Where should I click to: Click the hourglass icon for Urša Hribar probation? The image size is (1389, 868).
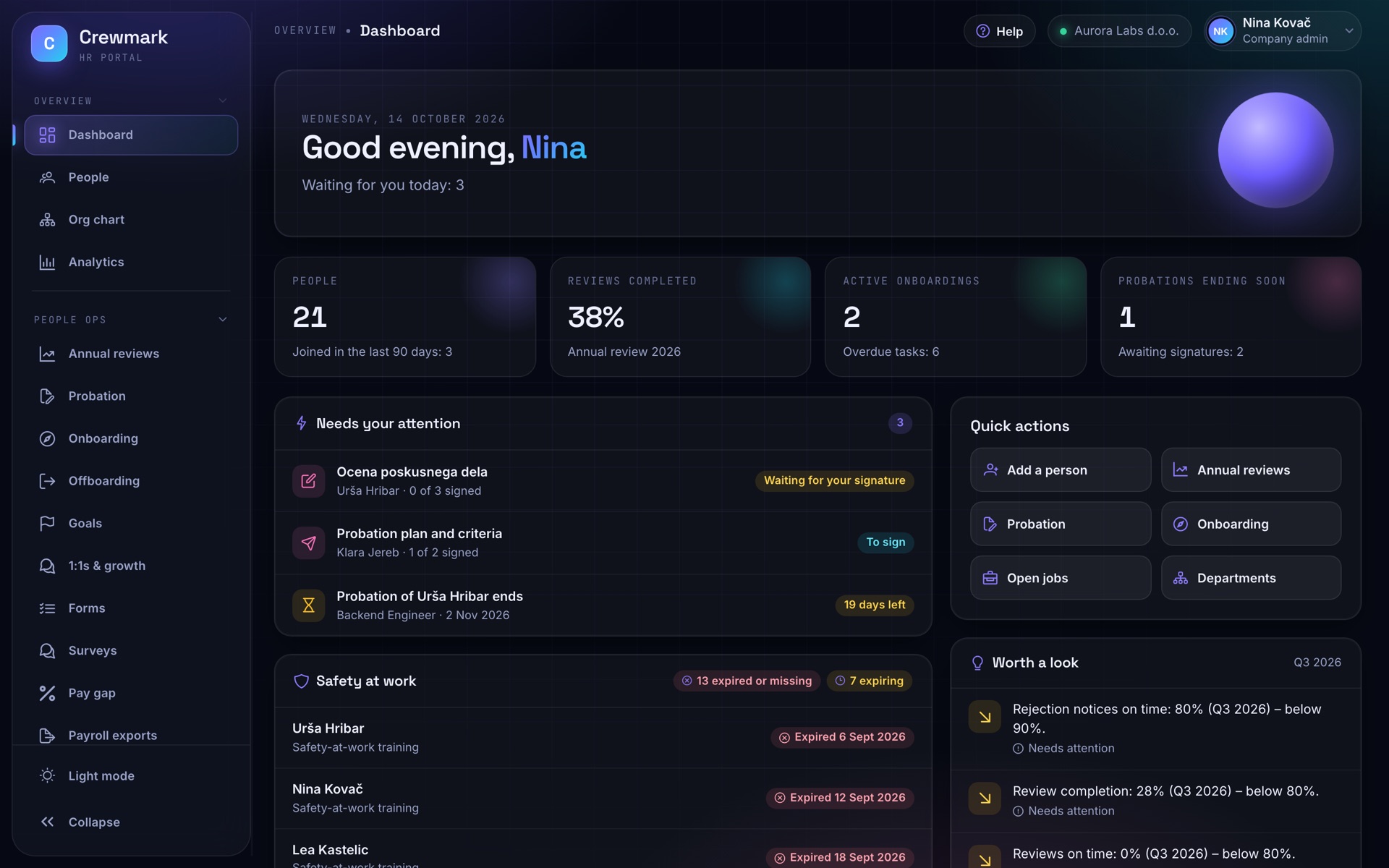click(308, 605)
